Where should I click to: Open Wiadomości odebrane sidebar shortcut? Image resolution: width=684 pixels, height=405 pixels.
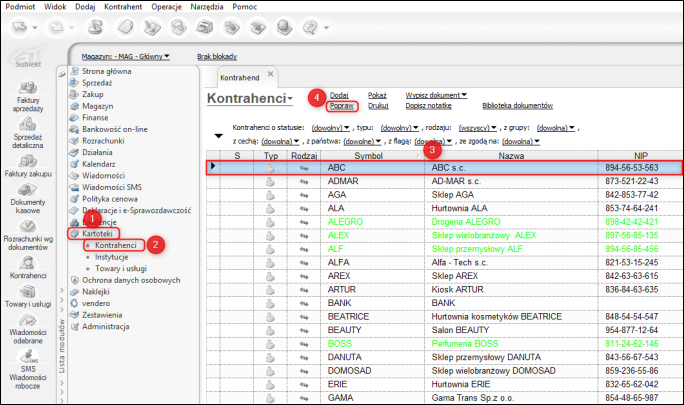pos(27,329)
